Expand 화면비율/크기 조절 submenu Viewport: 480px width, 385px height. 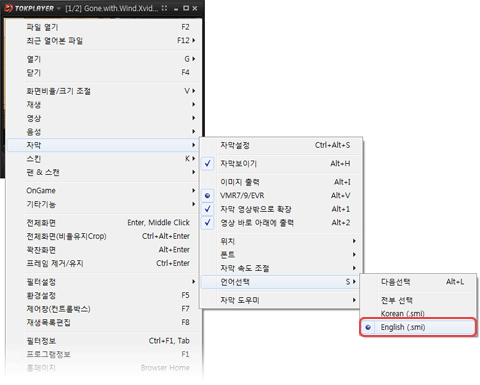[104, 91]
